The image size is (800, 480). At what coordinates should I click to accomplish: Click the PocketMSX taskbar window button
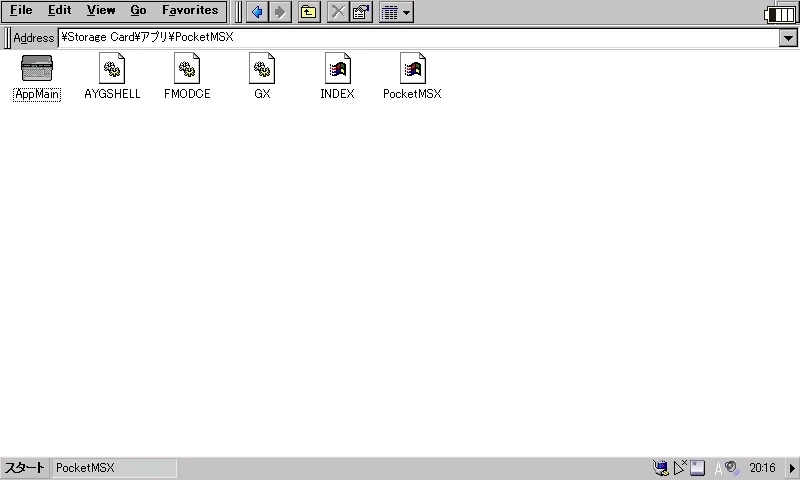tap(114, 468)
